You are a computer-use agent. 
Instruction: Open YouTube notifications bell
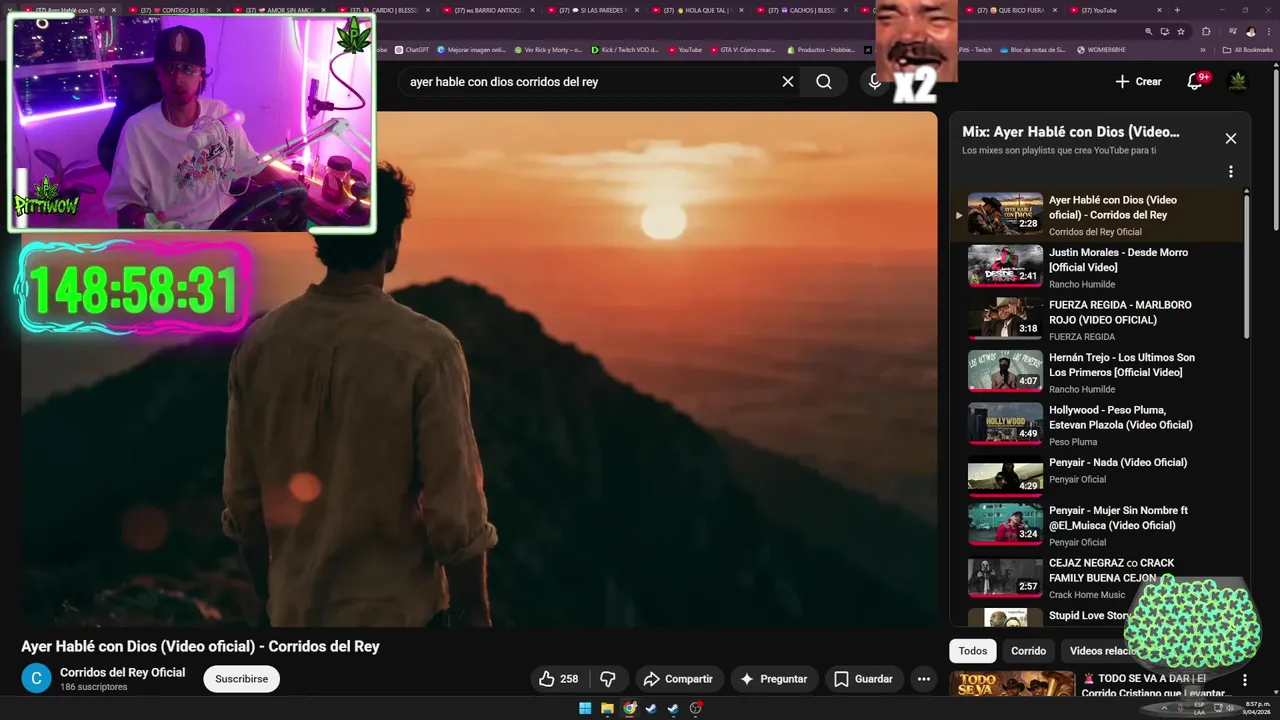[x=1195, y=82]
